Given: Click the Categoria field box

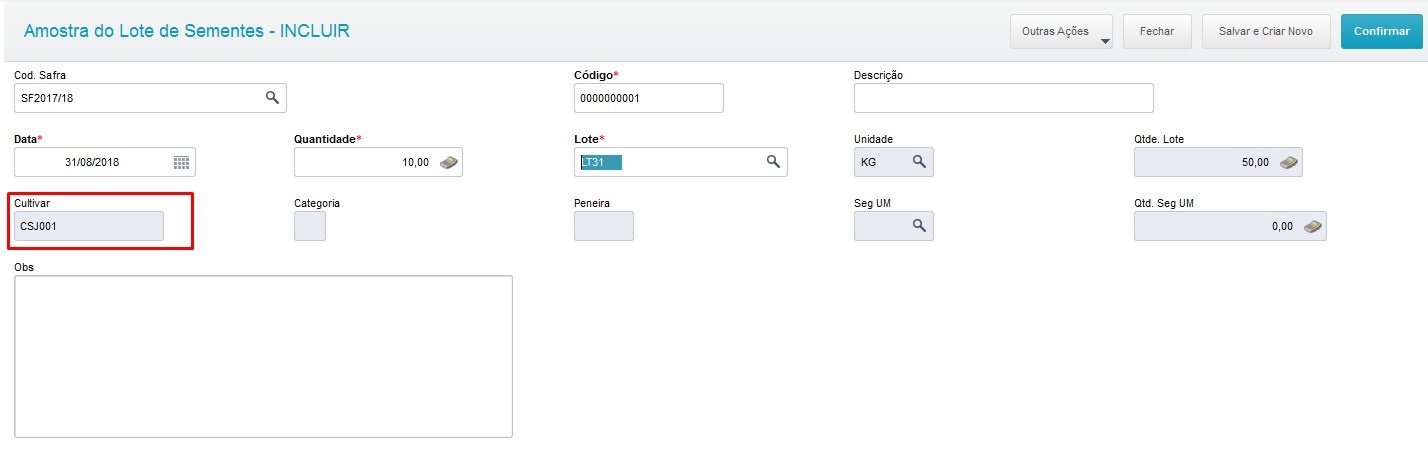Looking at the screenshot, I should (x=310, y=226).
